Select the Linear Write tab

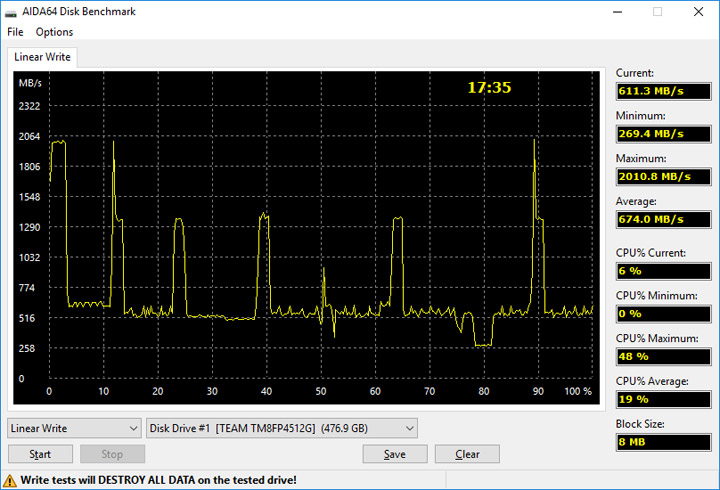[x=42, y=57]
